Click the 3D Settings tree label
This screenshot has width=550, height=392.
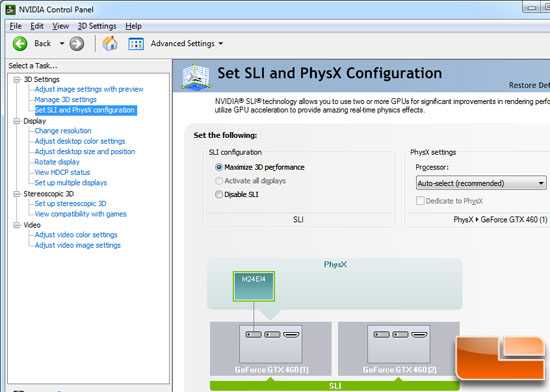click(x=41, y=80)
